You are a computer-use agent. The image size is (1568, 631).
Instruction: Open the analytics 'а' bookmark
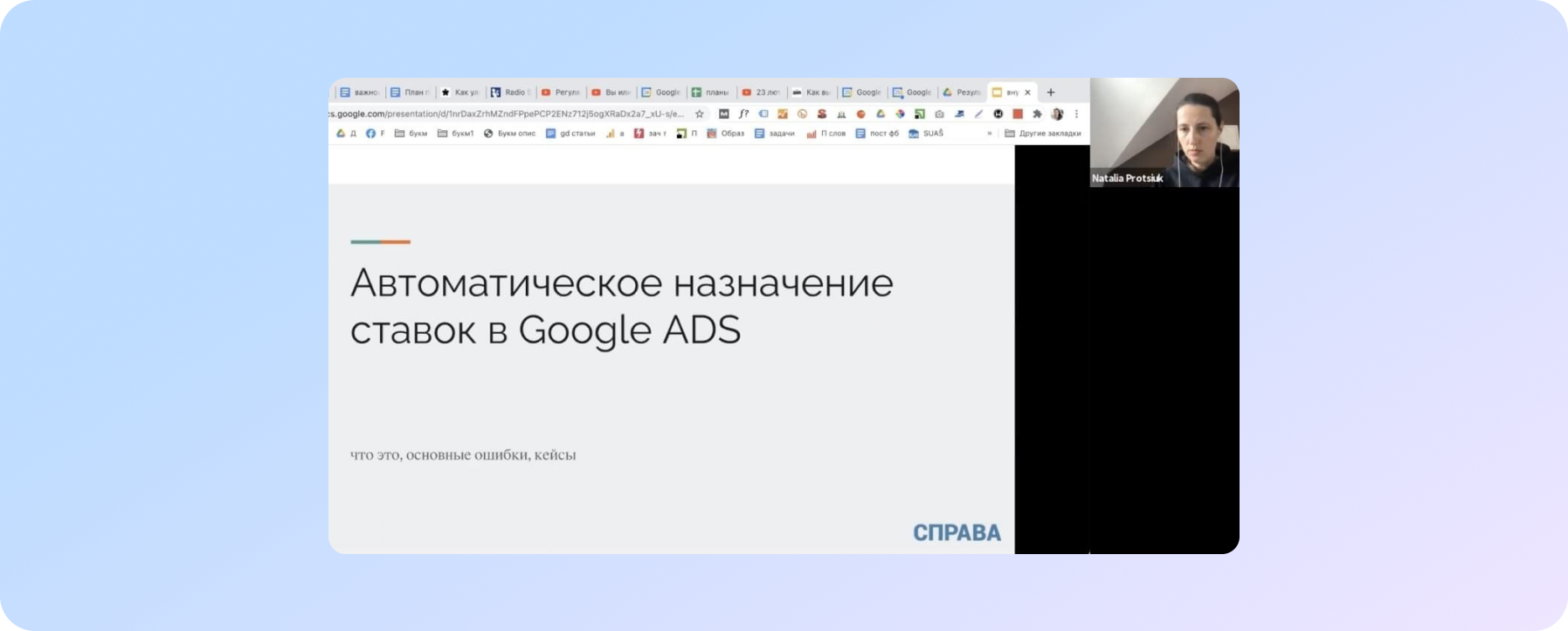pyautogui.click(x=615, y=134)
